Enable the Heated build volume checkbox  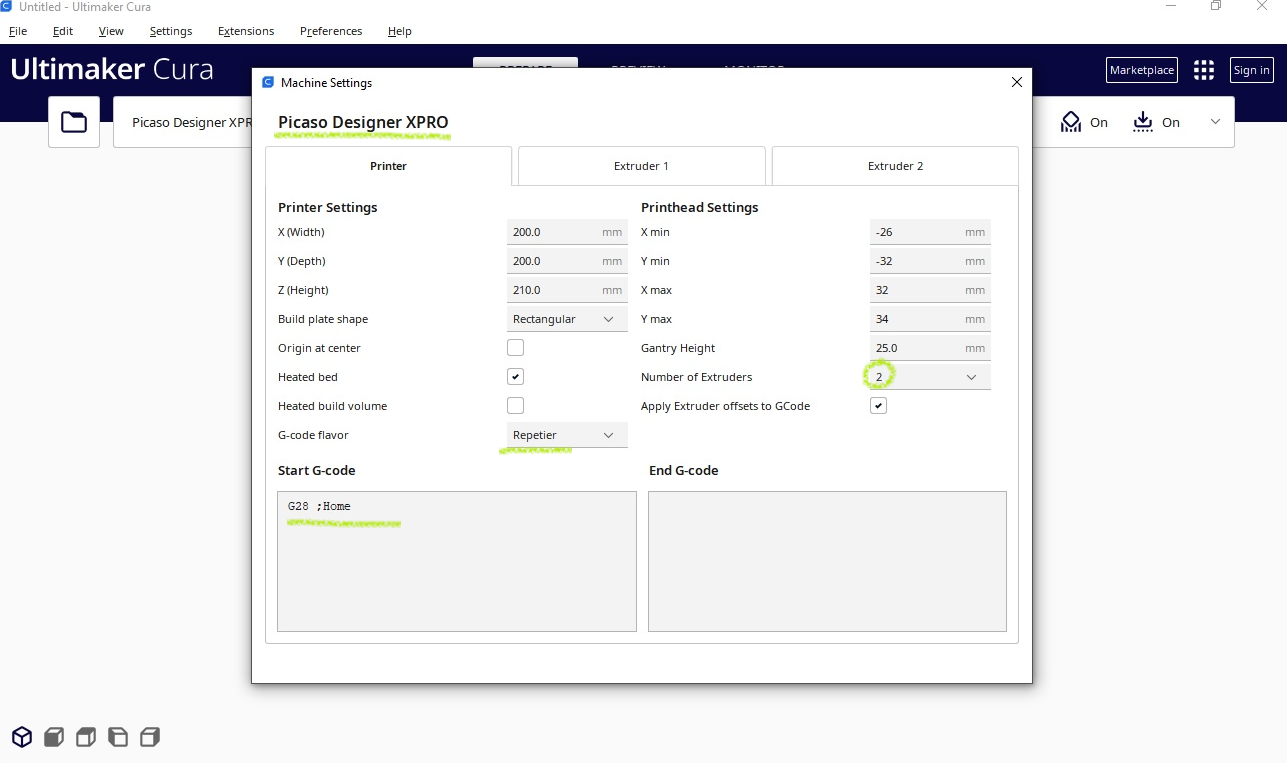pos(515,406)
